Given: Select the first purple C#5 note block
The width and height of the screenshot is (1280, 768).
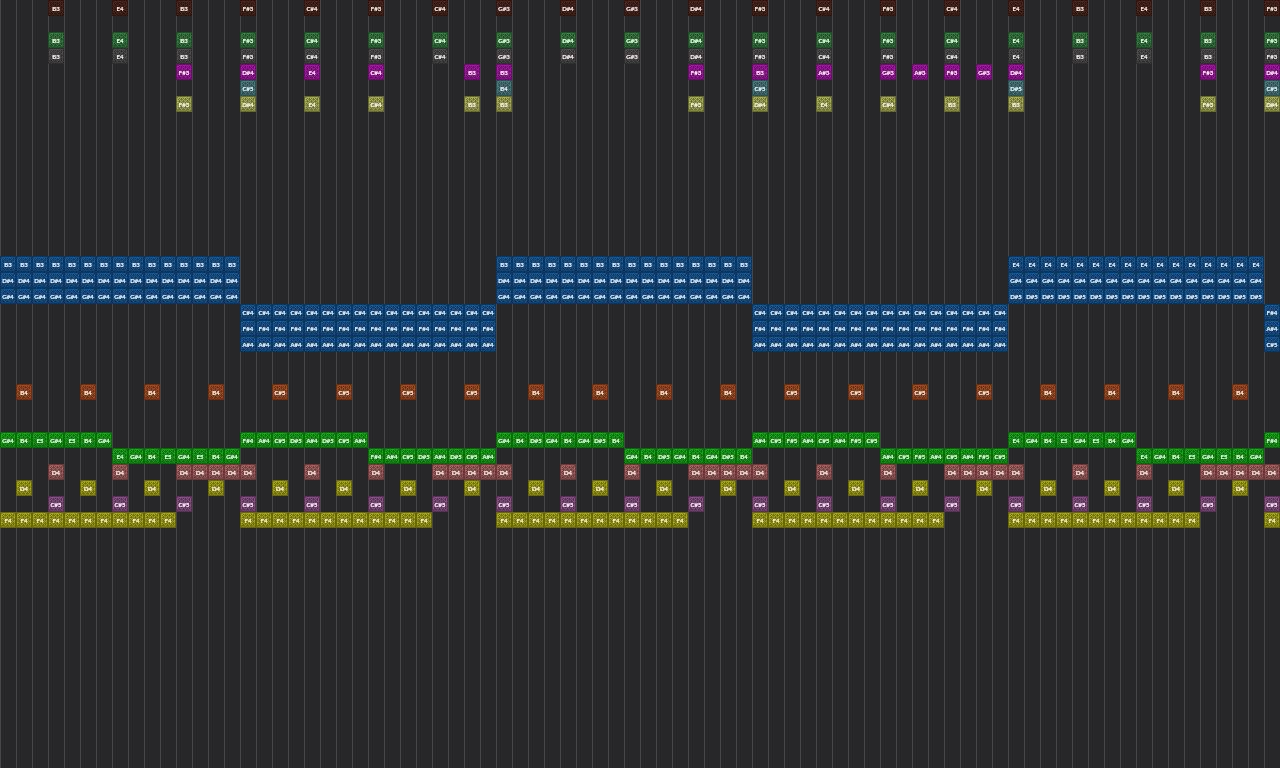Looking at the screenshot, I should tap(56, 504).
